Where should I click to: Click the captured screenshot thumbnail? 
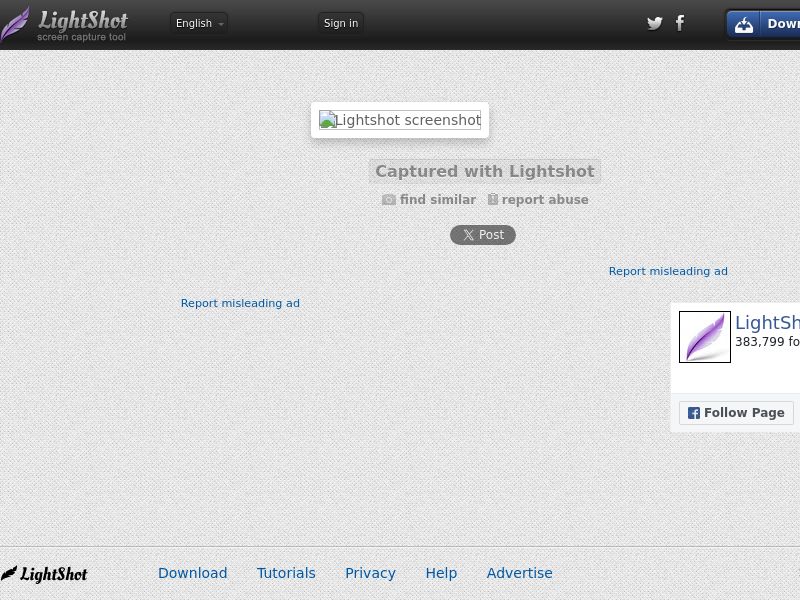tap(400, 120)
